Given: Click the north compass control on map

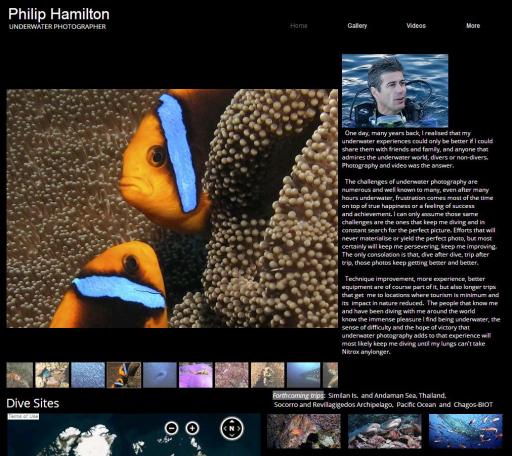Looking at the screenshot, I should pyautogui.click(x=232, y=428).
